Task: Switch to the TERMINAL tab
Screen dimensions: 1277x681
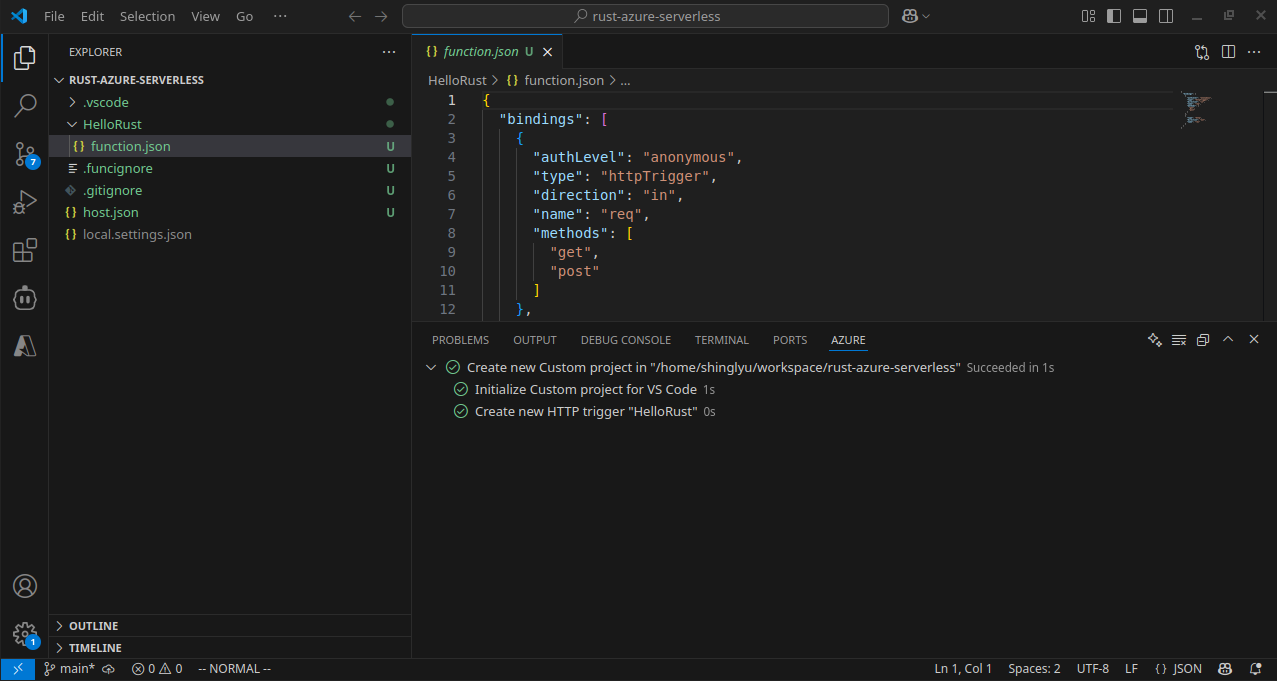Action: click(722, 340)
